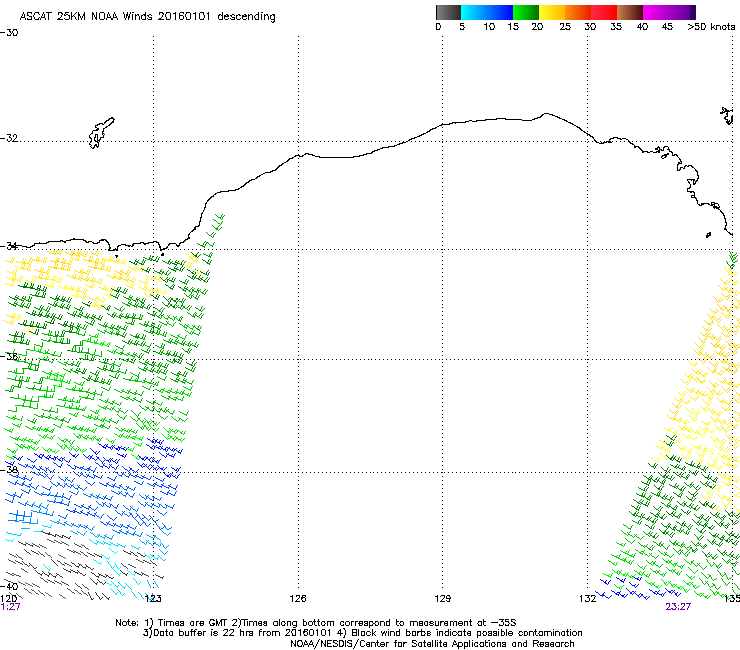Screen dimensions: 740x650
Task: Click the longitude label 132
Action: pos(588,599)
